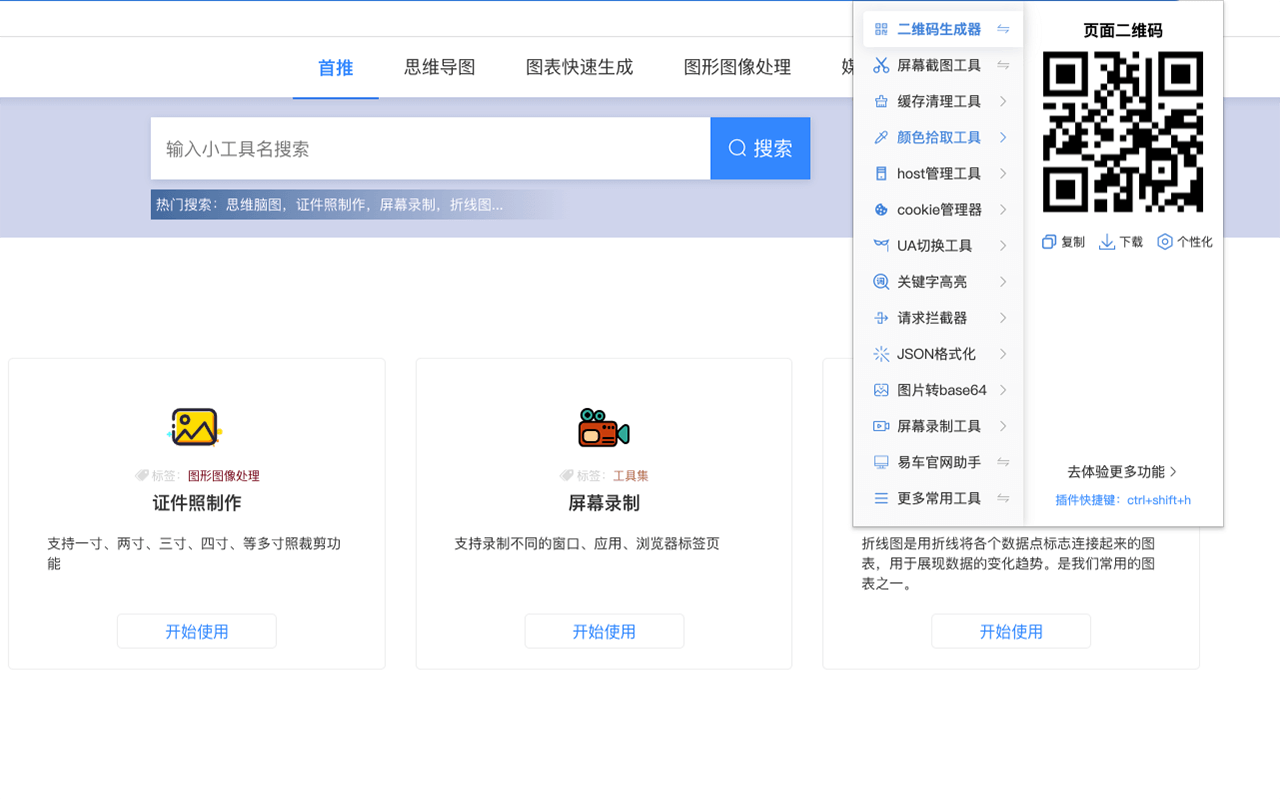1280x800 pixels.
Task: Click the screen recording camera card icon
Action: tap(604, 428)
